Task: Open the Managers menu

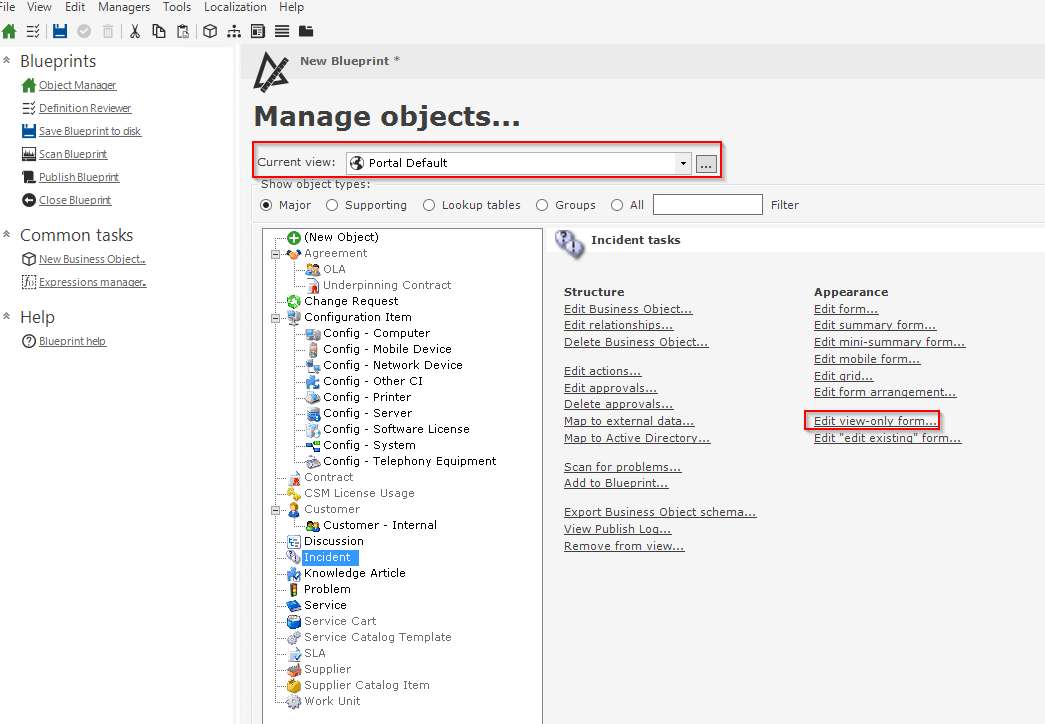Action: coord(124,7)
